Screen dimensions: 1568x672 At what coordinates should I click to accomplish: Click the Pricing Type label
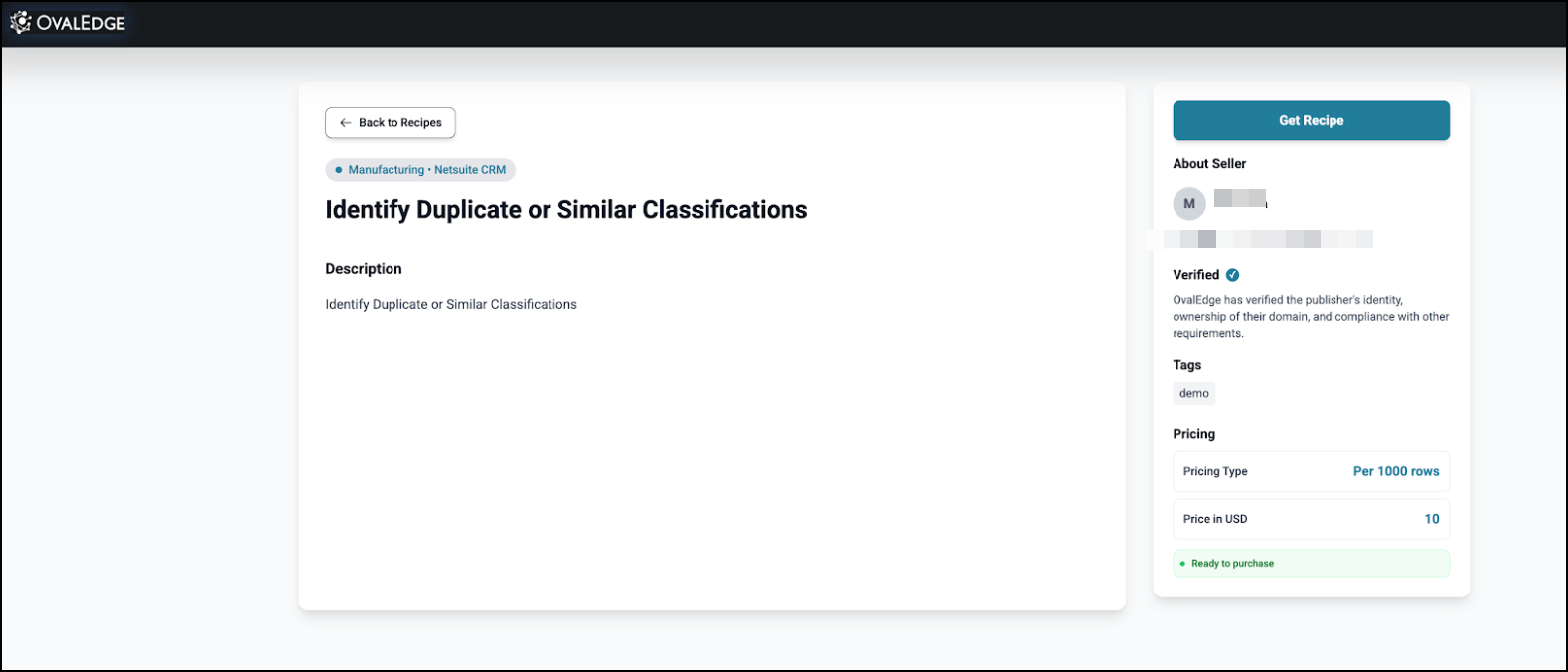coord(1215,472)
